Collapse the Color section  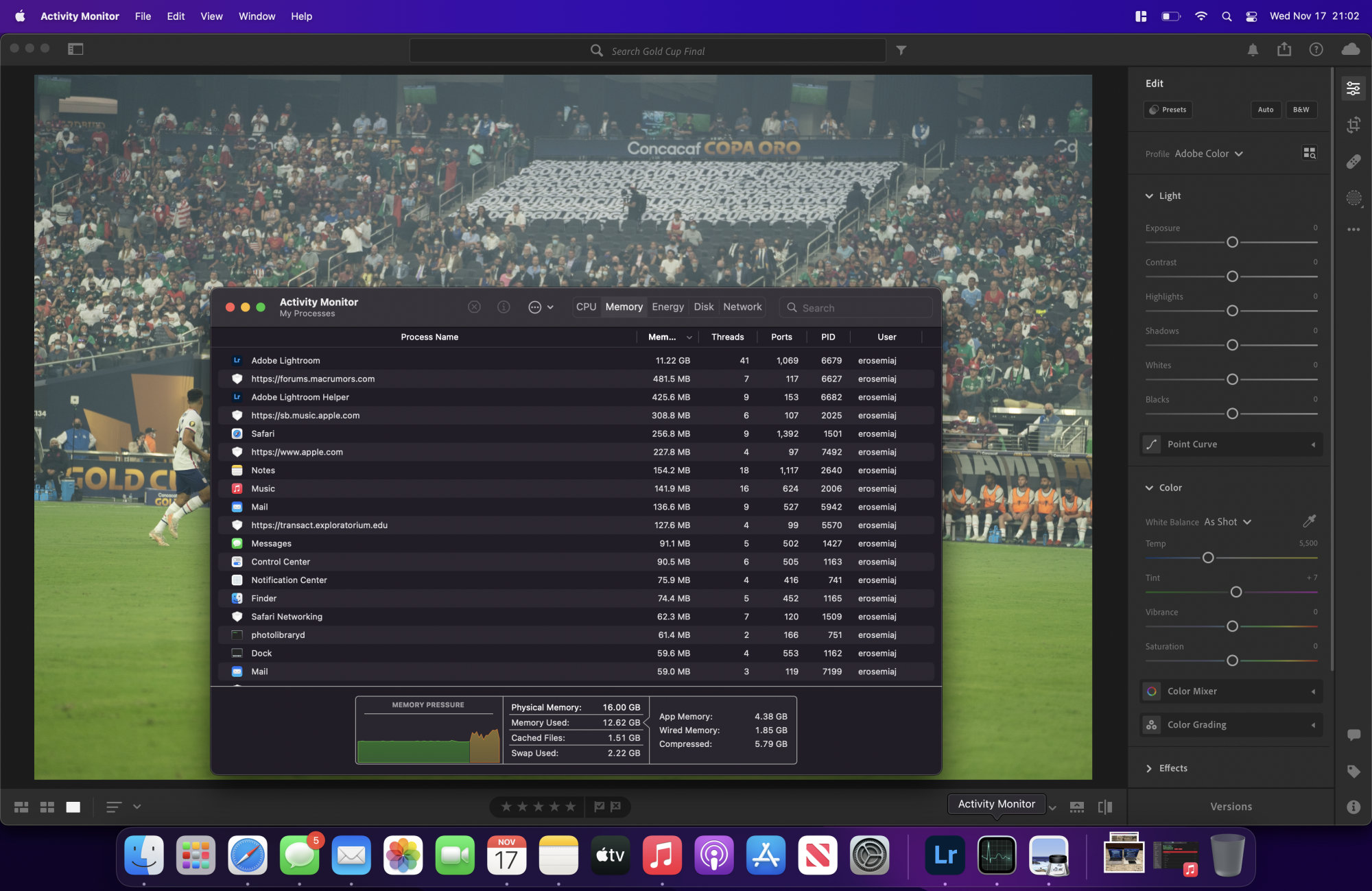(x=1163, y=488)
